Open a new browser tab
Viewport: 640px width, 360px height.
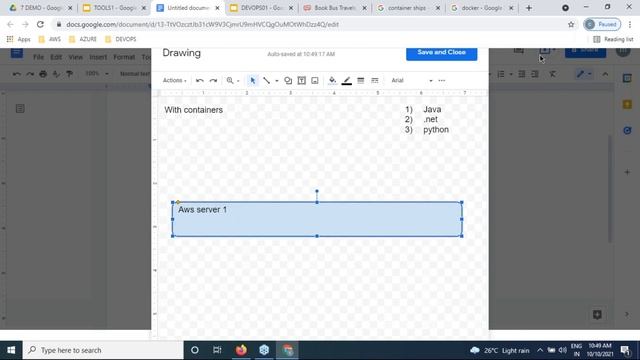pos(529,8)
